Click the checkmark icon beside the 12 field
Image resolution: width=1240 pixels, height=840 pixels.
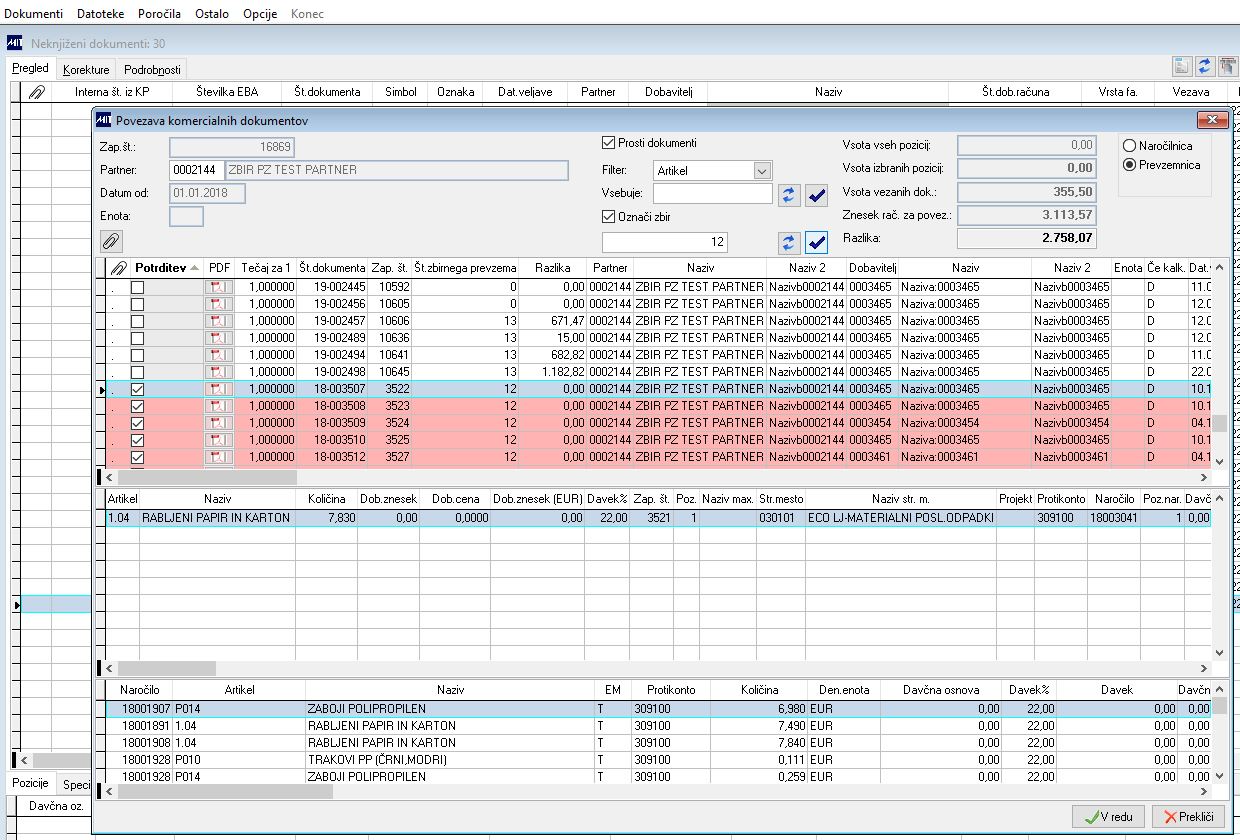(x=817, y=242)
